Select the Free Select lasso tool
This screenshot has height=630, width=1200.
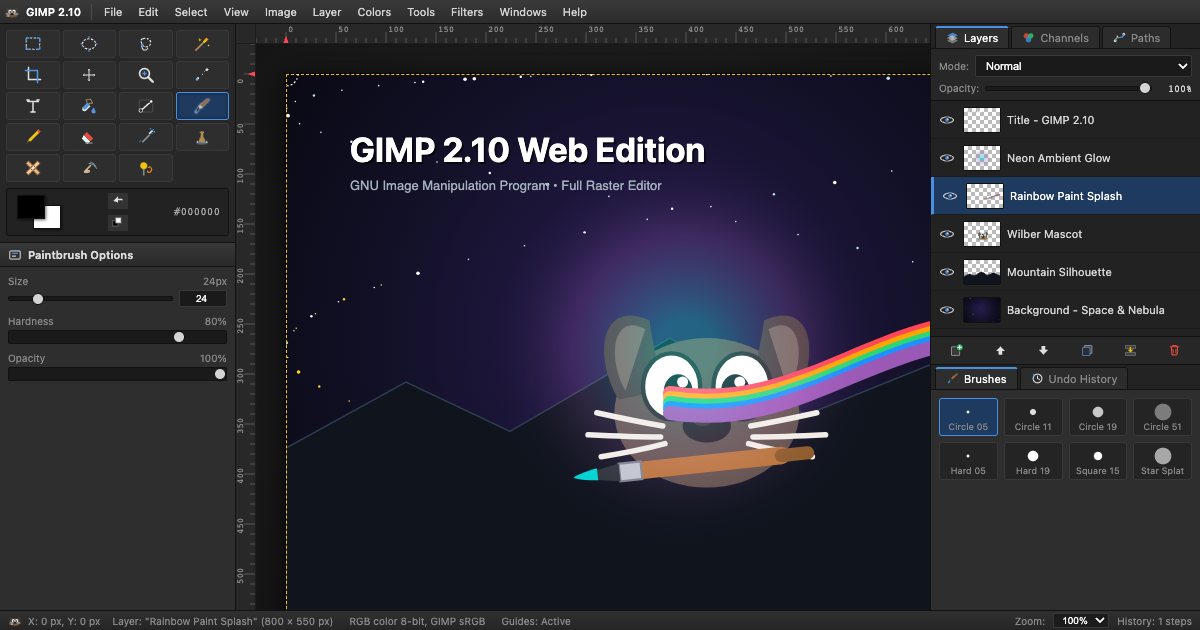pos(146,44)
